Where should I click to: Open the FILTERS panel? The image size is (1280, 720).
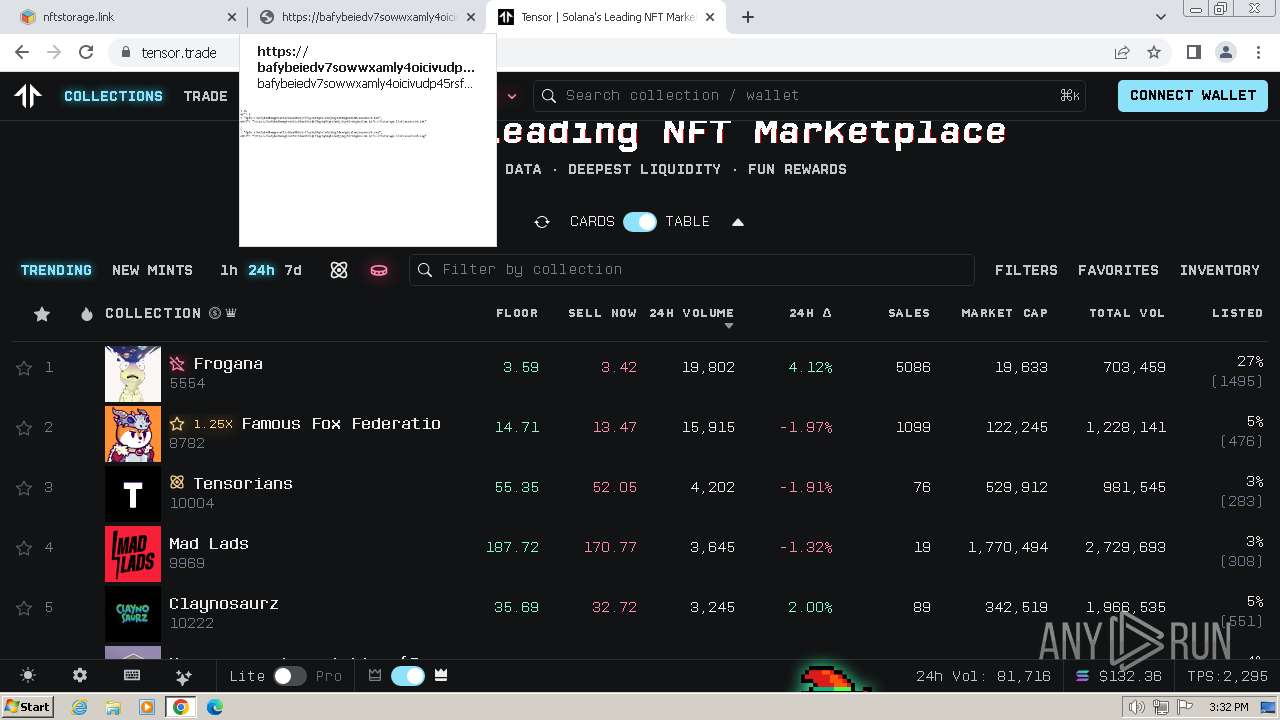tap(1026, 270)
